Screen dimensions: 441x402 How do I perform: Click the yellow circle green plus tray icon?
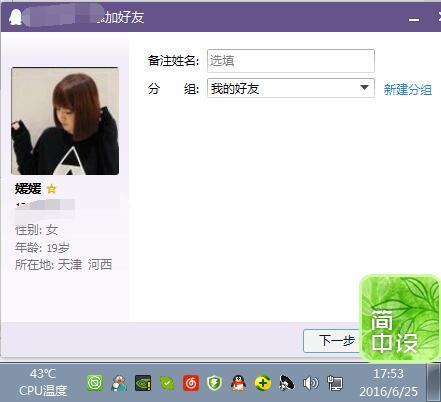[263, 383]
